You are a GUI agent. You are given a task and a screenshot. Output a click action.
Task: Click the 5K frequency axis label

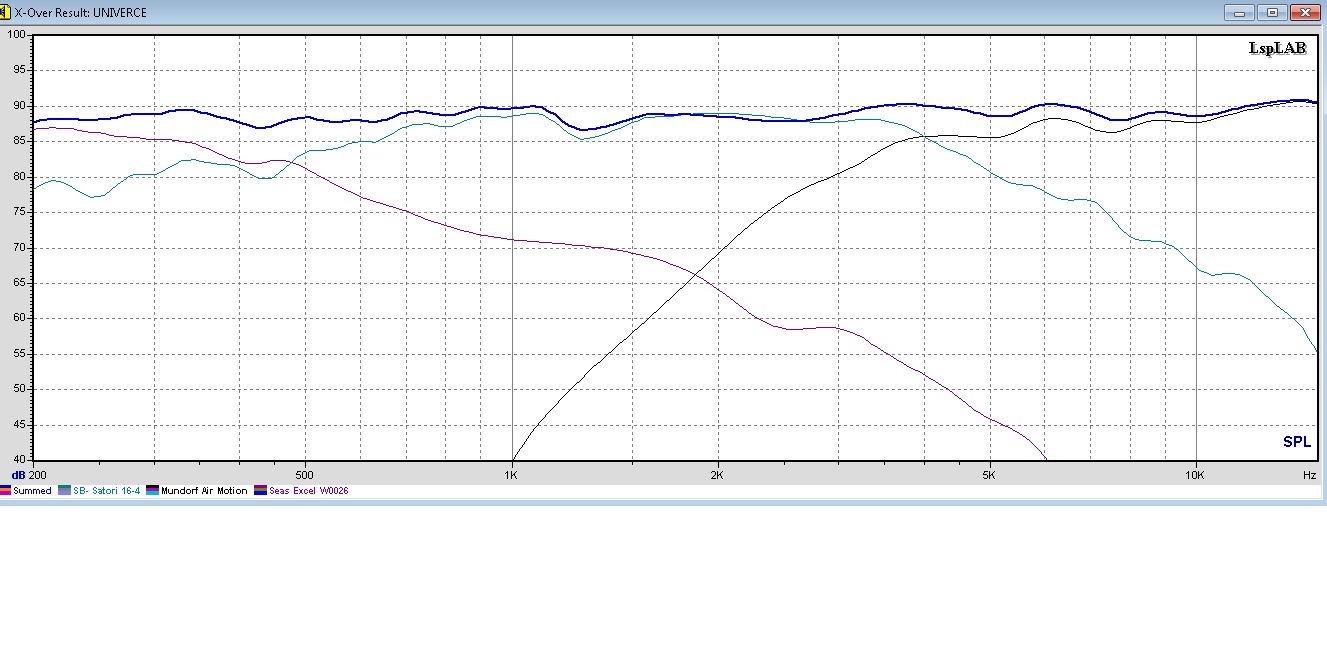[x=989, y=475]
